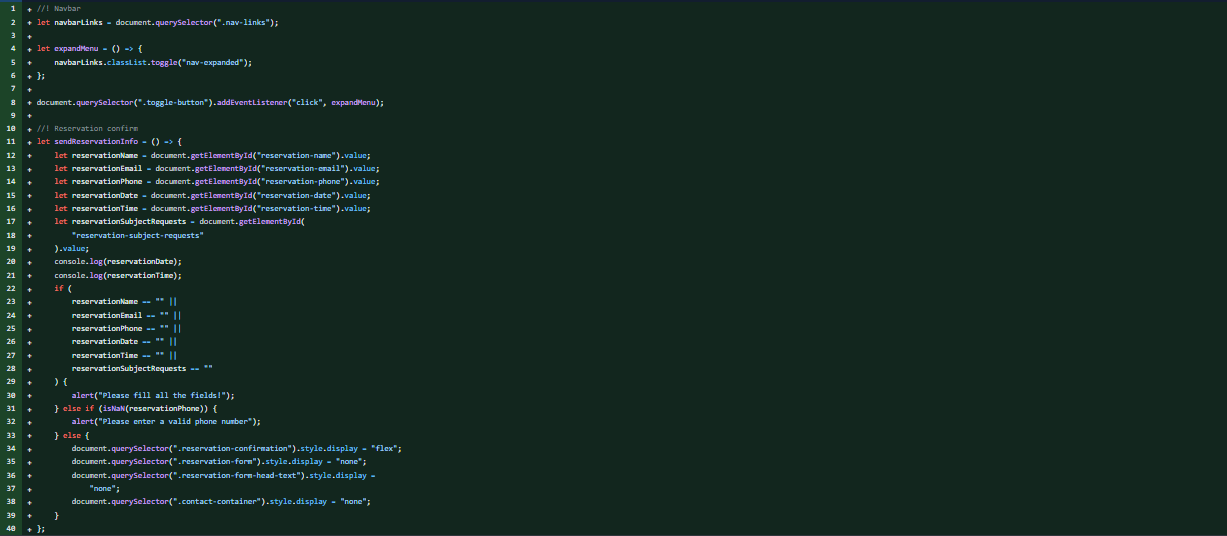Image resolution: width=1227 pixels, height=536 pixels.
Task: Click the "nav-expanded" string in toggle call
Action: (217, 61)
